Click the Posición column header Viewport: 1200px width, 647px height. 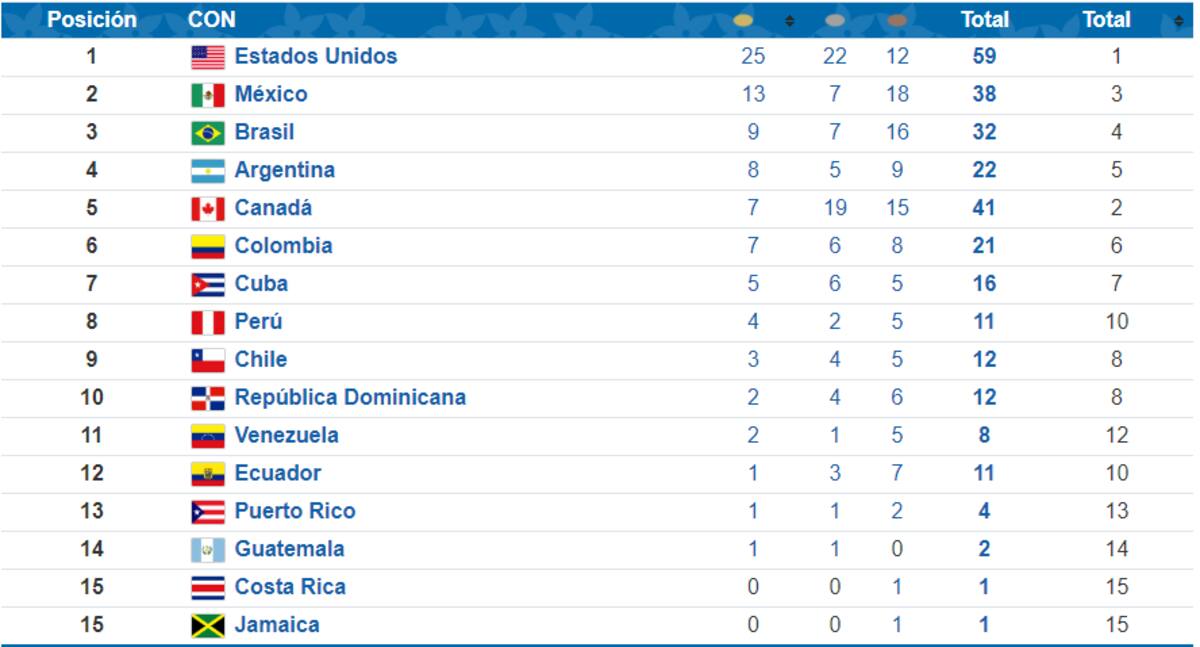pos(92,20)
